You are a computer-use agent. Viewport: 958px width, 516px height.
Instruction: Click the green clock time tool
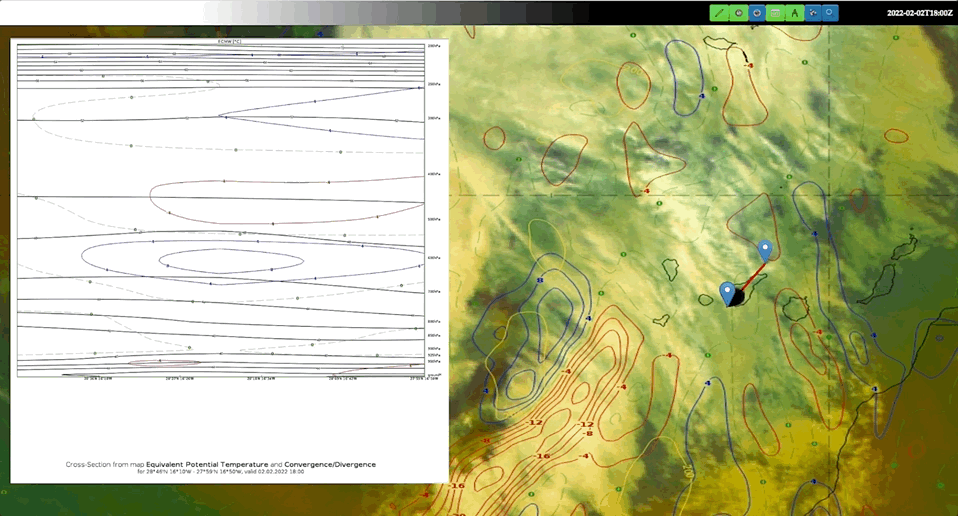click(739, 13)
